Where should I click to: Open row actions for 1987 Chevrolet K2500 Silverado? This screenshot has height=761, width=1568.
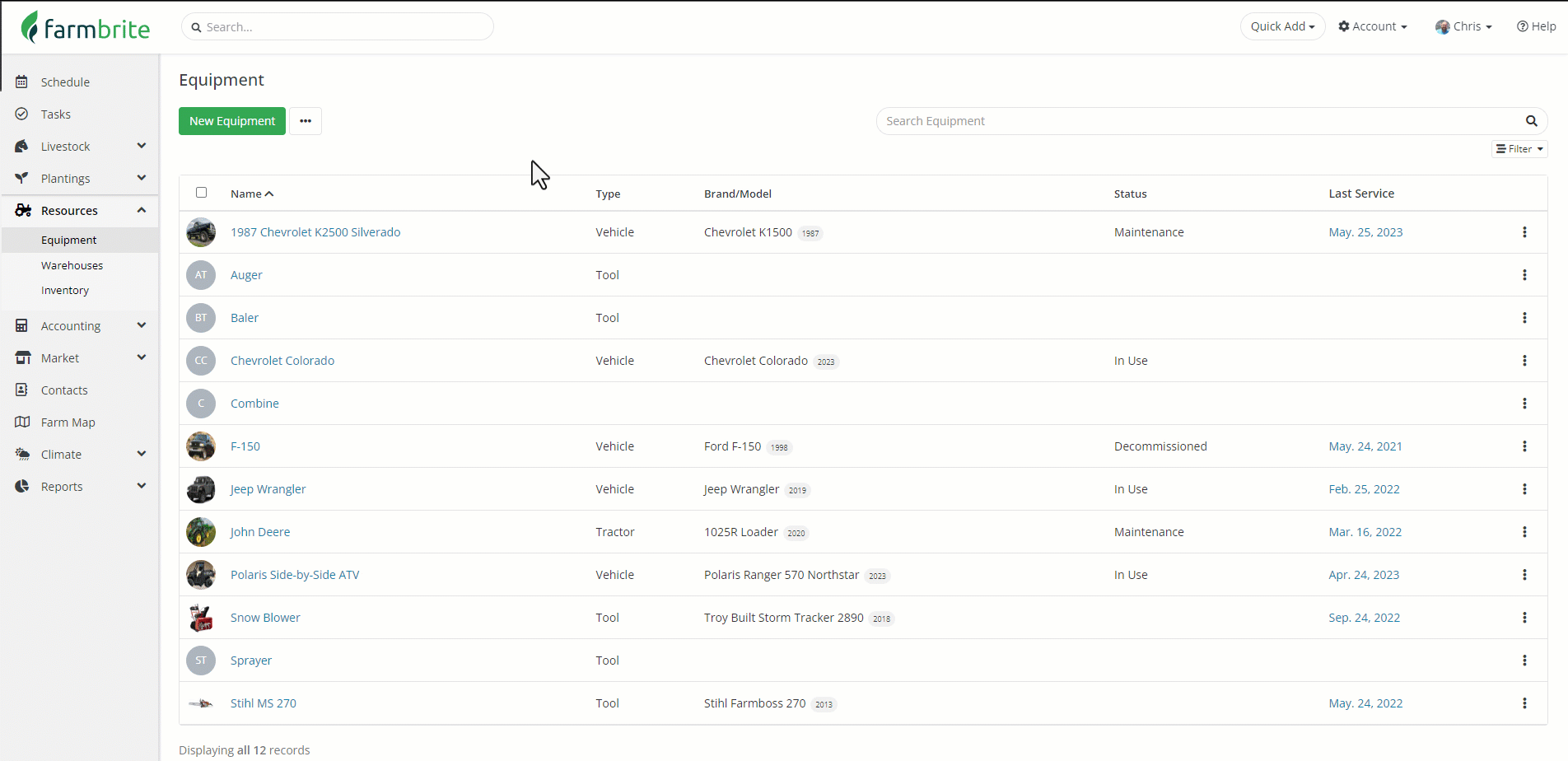pyautogui.click(x=1524, y=232)
